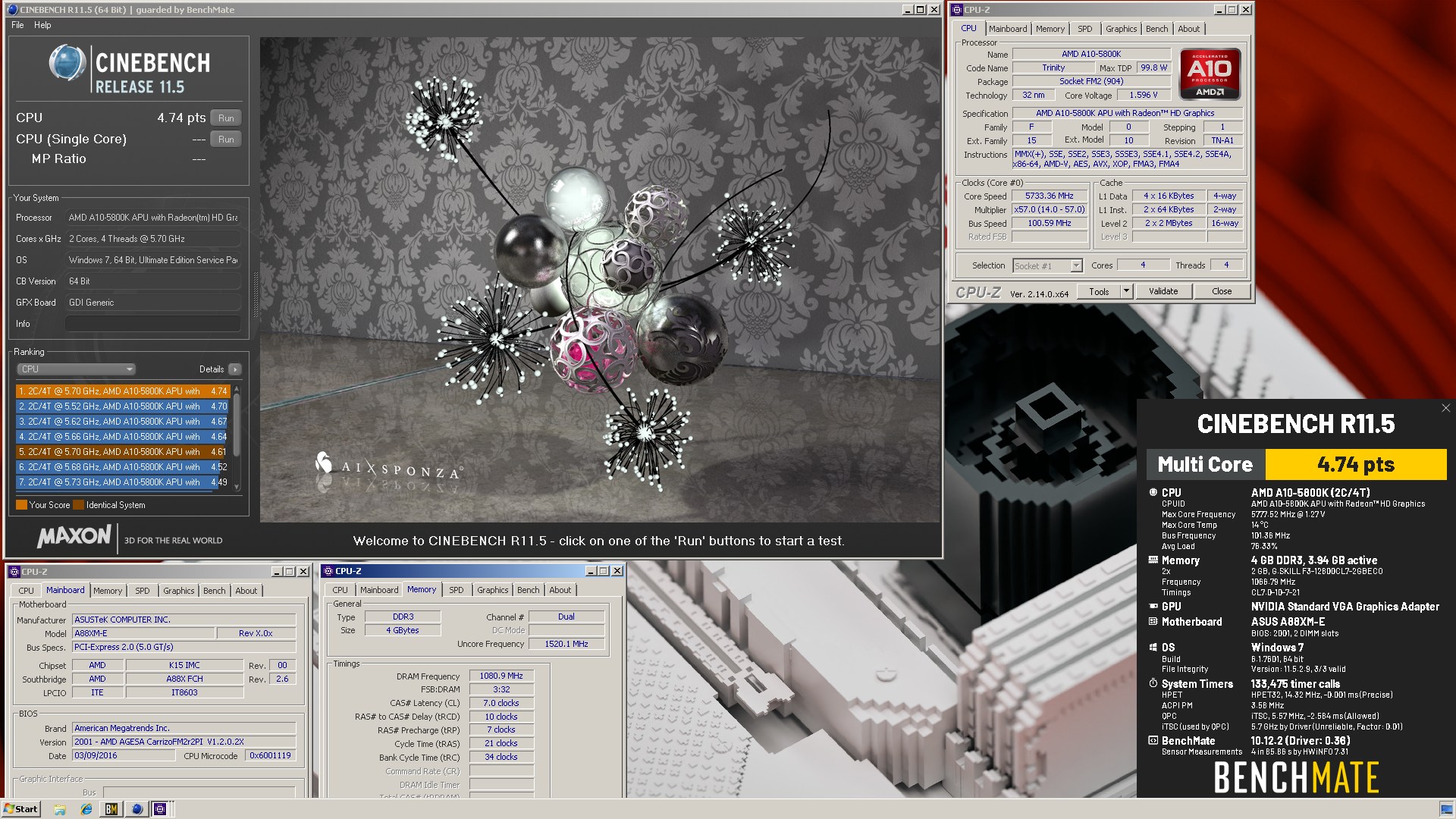The width and height of the screenshot is (1456, 819).
Task: Click the Tools button in CPU-Z
Action: click(x=1099, y=291)
